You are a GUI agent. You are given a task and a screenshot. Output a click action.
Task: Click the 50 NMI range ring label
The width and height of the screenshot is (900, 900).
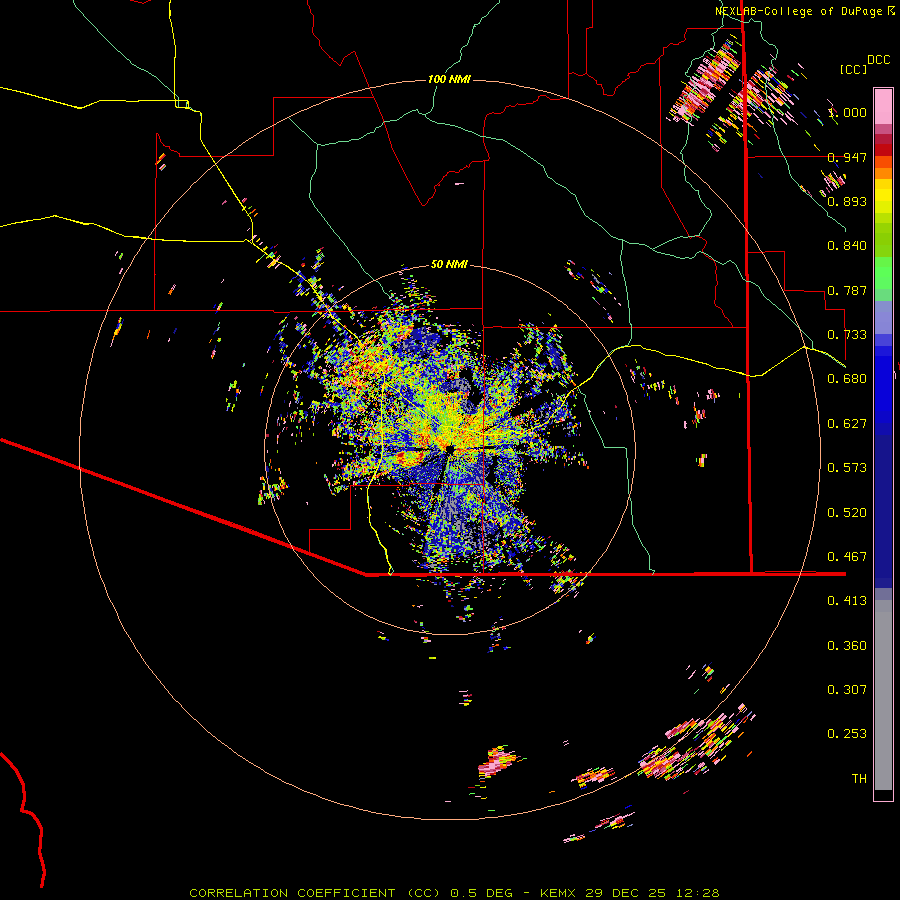coord(449,265)
